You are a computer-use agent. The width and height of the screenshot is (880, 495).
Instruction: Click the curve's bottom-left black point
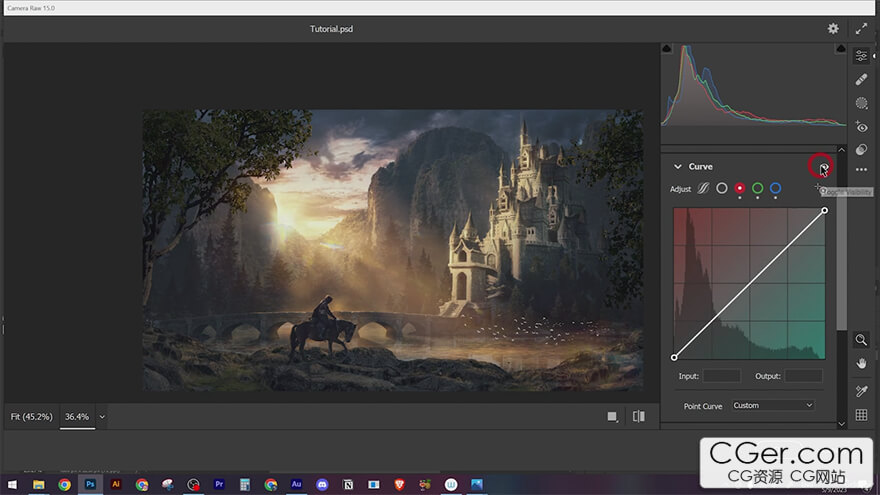click(674, 358)
